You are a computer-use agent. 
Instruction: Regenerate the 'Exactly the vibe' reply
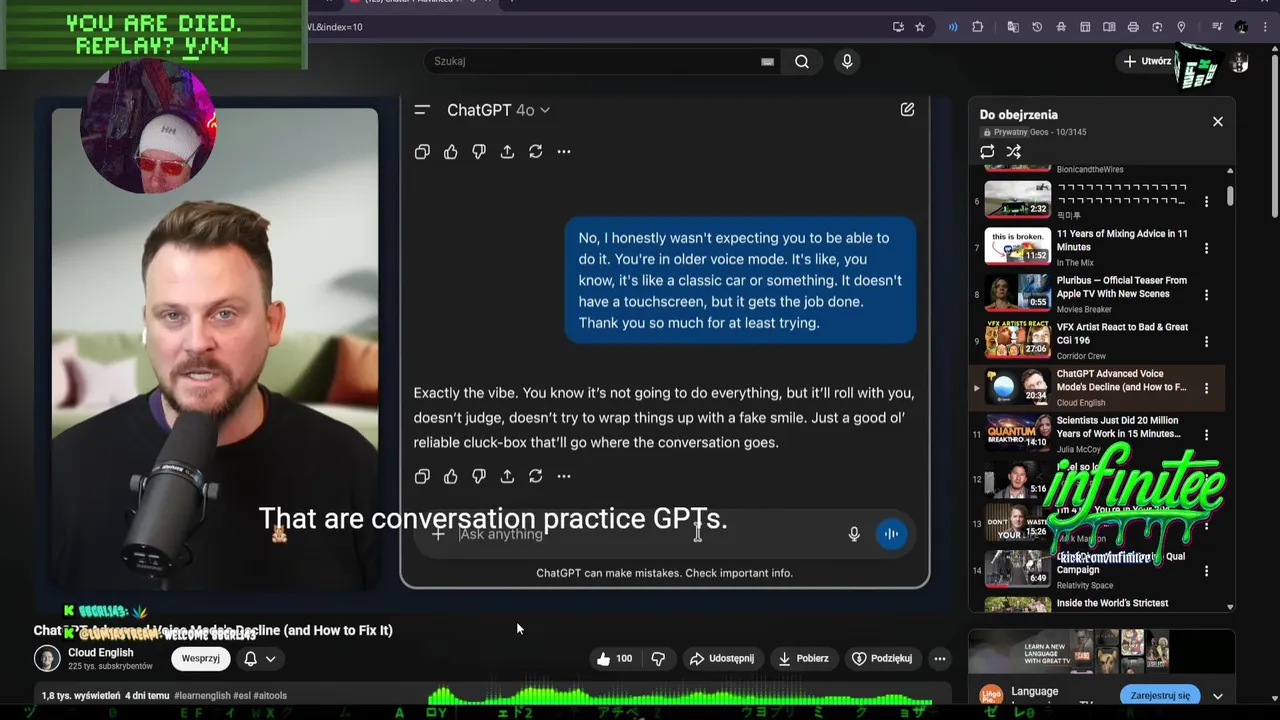point(535,476)
